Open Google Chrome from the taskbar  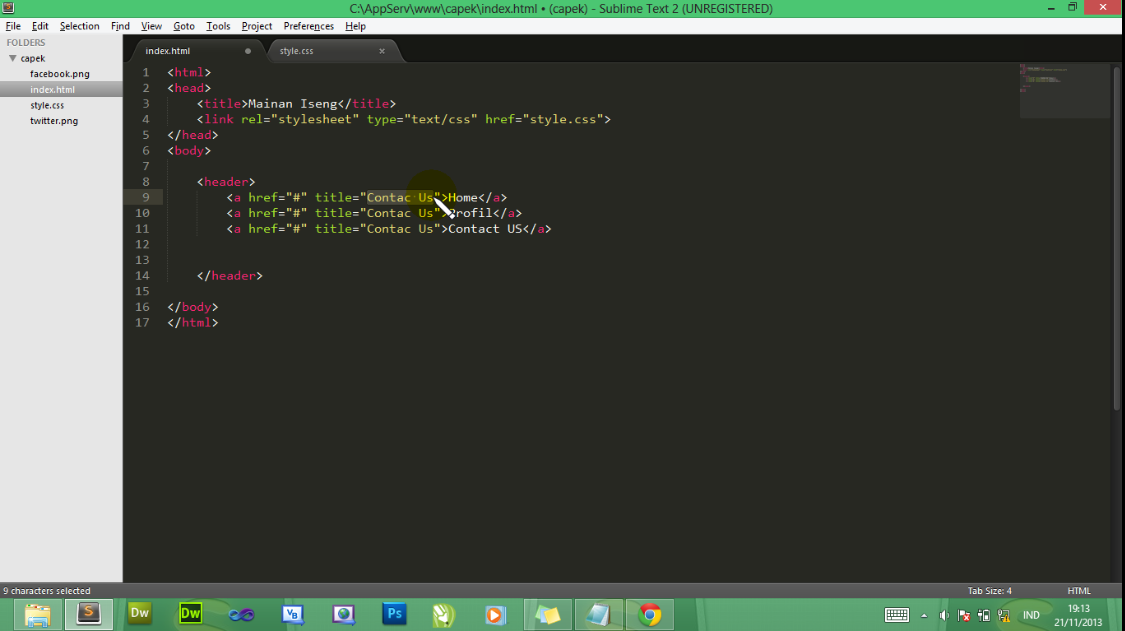click(x=650, y=614)
